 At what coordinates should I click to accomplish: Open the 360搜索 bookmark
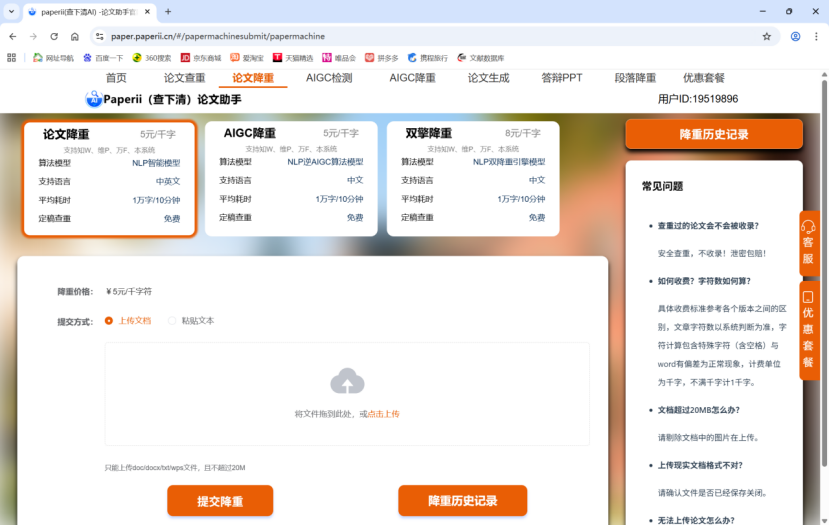(152, 58)
